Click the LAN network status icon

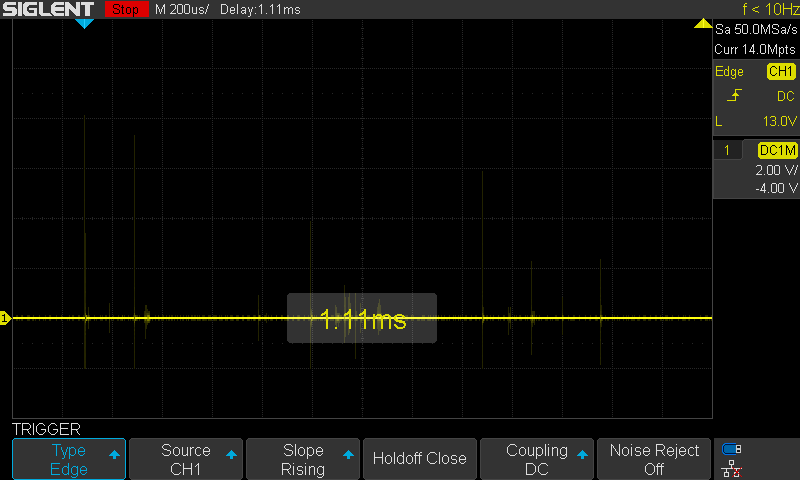pos(732,469)
